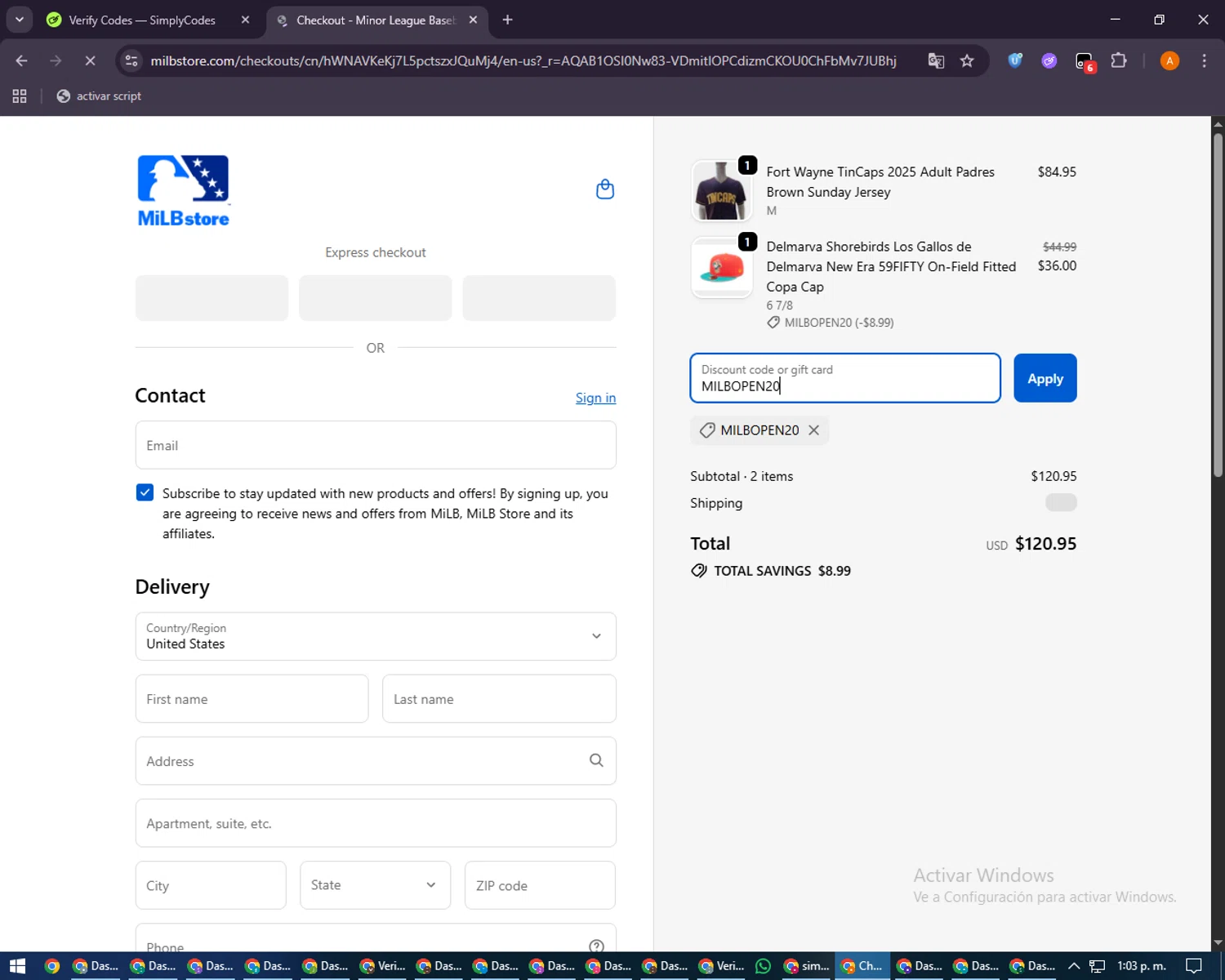Click the Fort Wayne TinCaps jersey thumbnail
Image resolution: width=1225 pixels, height=980 pixels.
pyautogui.click(x=721, y=191)
